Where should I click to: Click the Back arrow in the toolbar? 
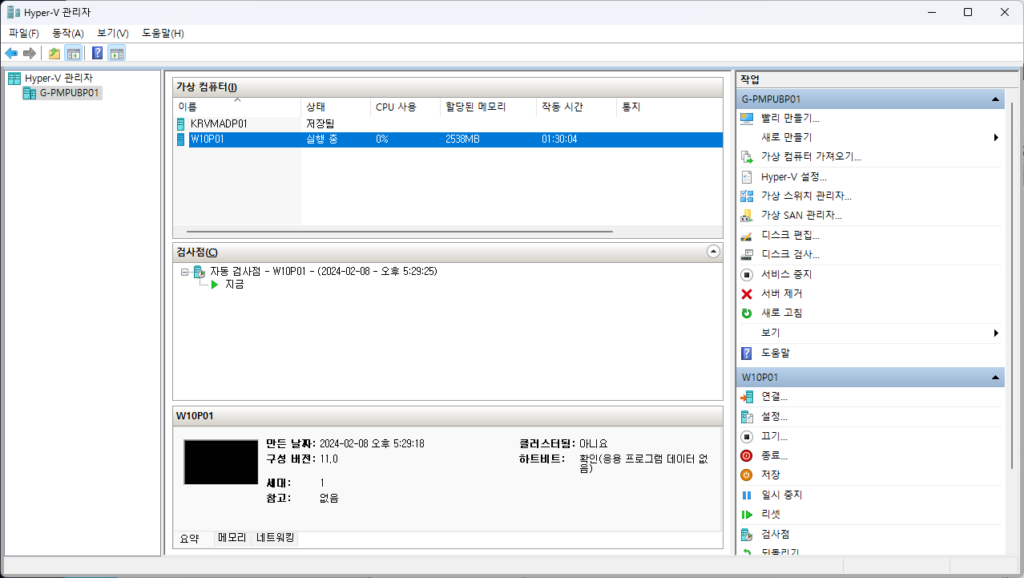pos(11,54)
